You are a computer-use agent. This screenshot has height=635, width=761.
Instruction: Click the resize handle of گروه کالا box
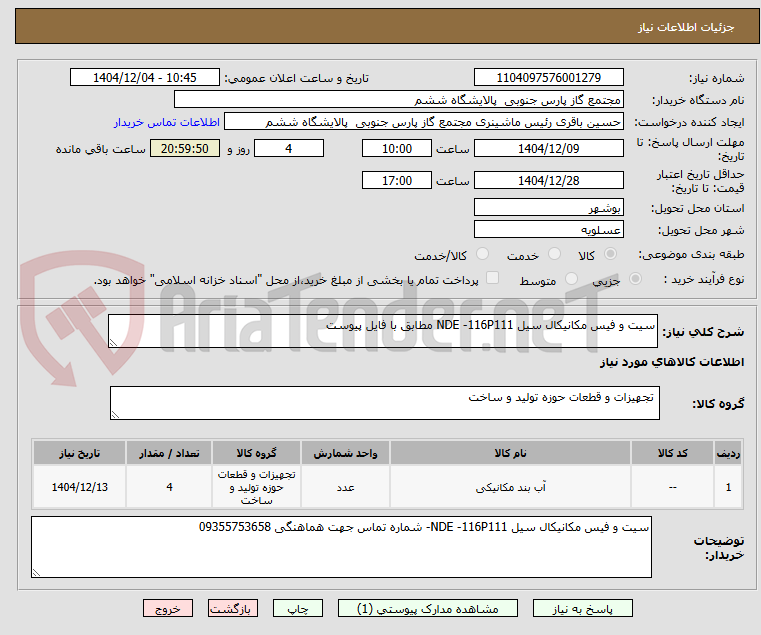[115, 415]
